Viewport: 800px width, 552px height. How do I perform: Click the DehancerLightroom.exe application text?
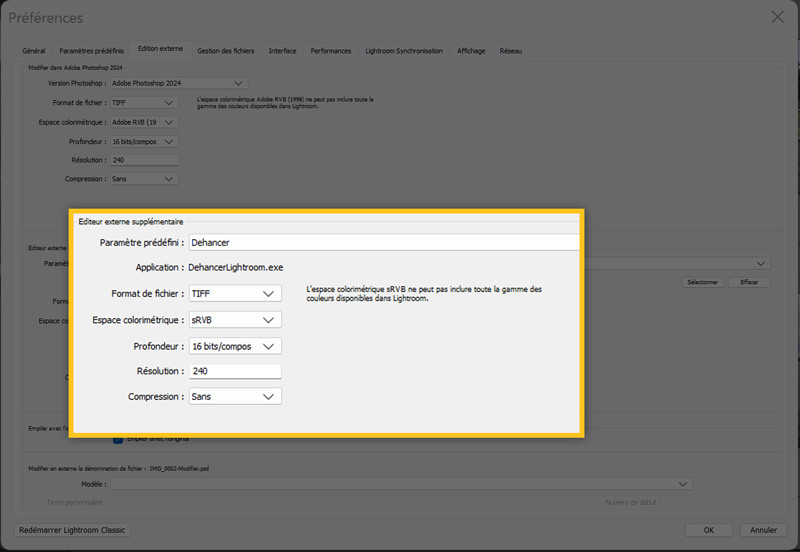coord(236,267)
